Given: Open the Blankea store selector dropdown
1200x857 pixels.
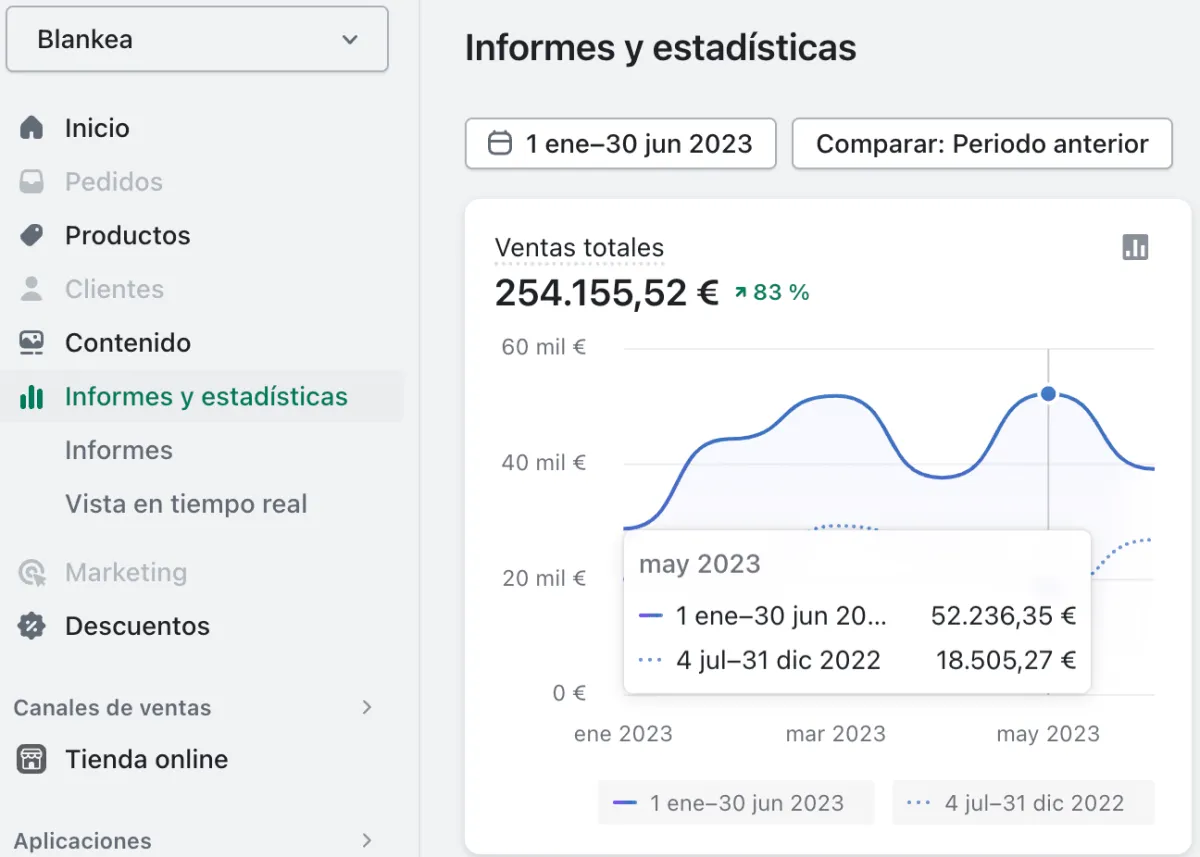Looking at the screenshot, I should pyautogui.click(x=197, y=40).
